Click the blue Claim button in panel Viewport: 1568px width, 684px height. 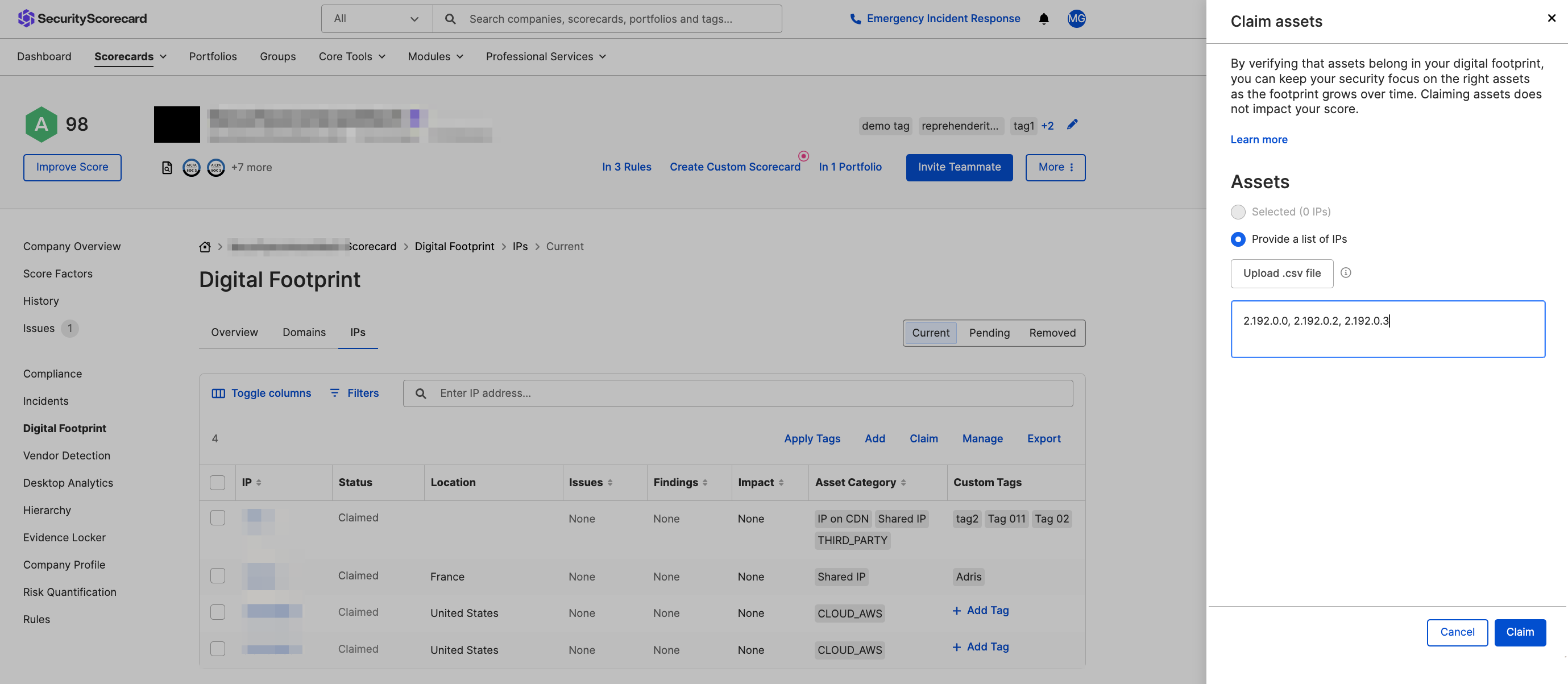click(x=1520, y=632)
